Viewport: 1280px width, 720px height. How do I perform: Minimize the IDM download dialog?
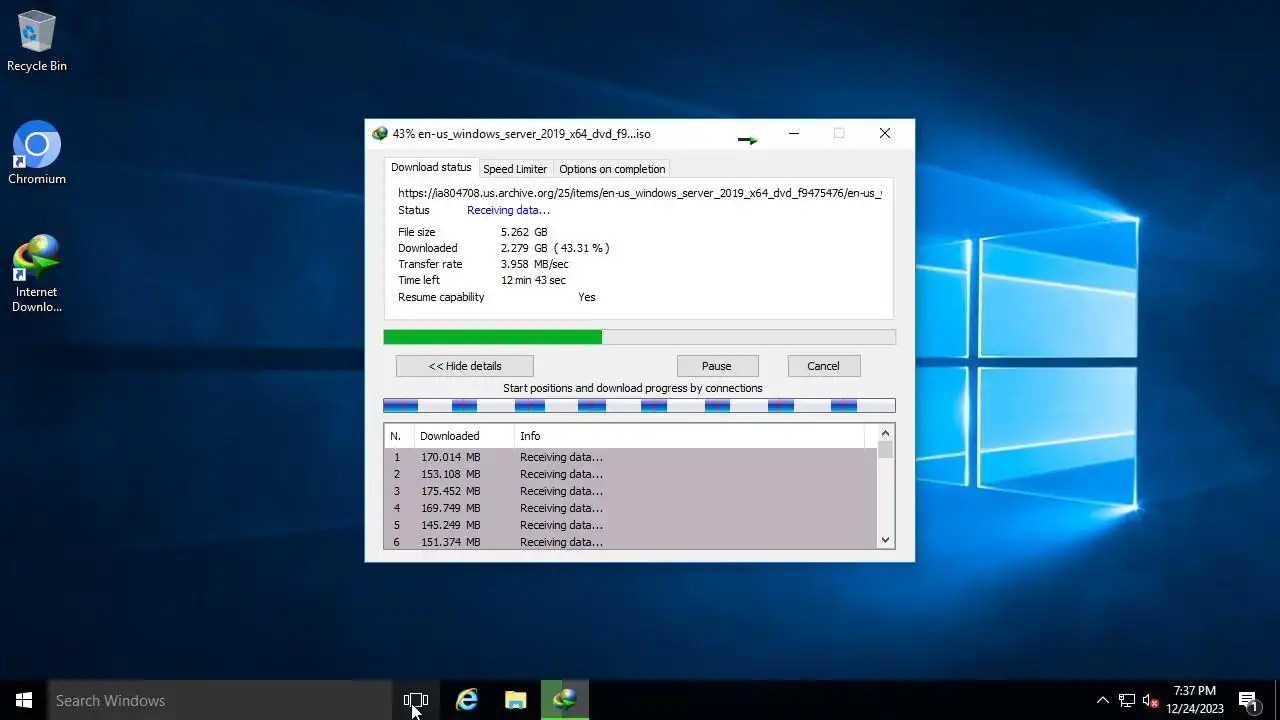tap(794, 134)
